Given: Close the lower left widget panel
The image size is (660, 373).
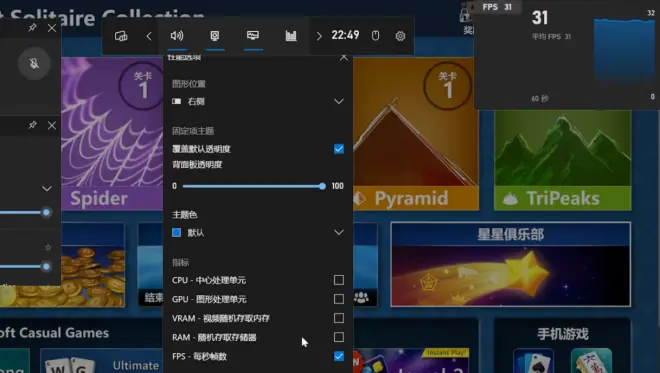Looking at the screenshot, I should [x=52, y=125].
